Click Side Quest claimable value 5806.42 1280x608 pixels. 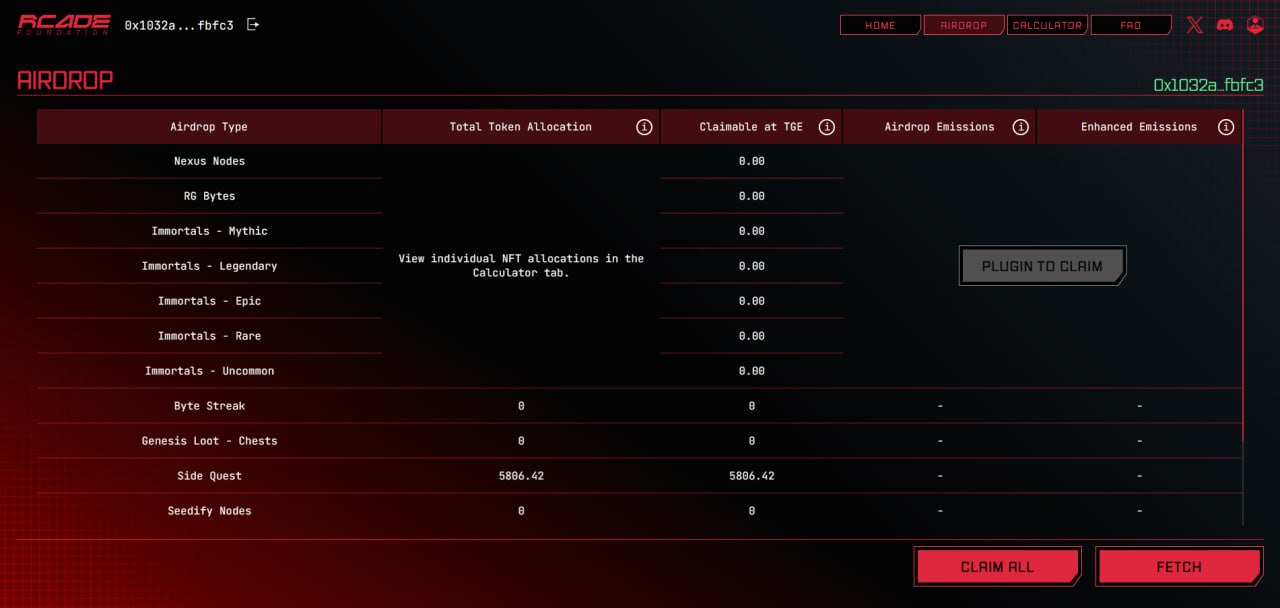[x=751, y=476]
